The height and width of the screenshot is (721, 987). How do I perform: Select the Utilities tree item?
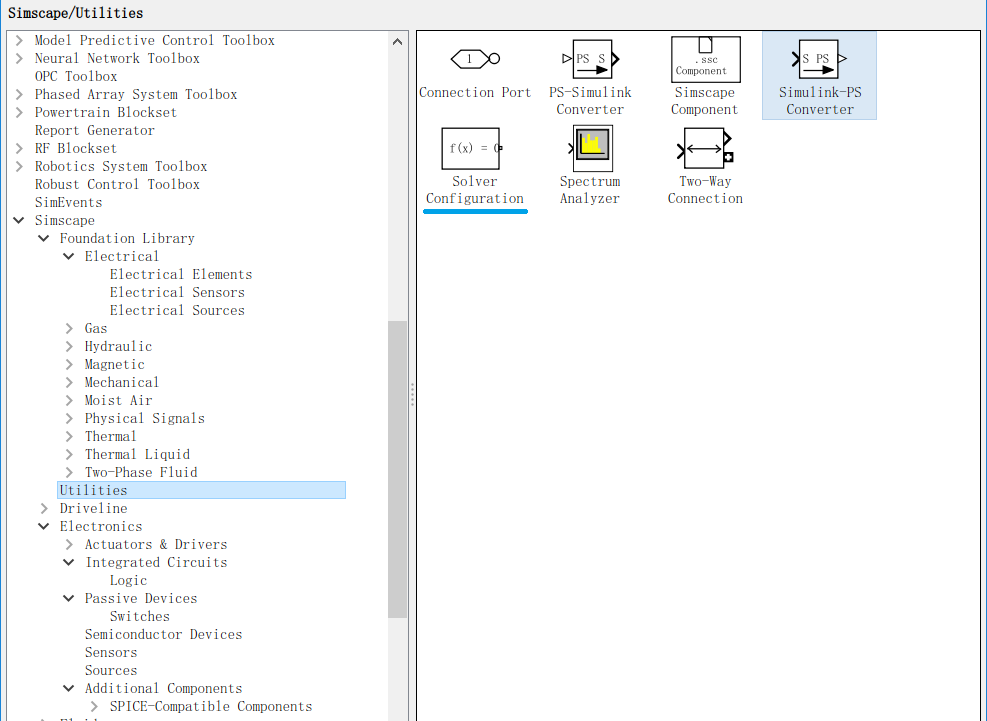tap(201, 491)
